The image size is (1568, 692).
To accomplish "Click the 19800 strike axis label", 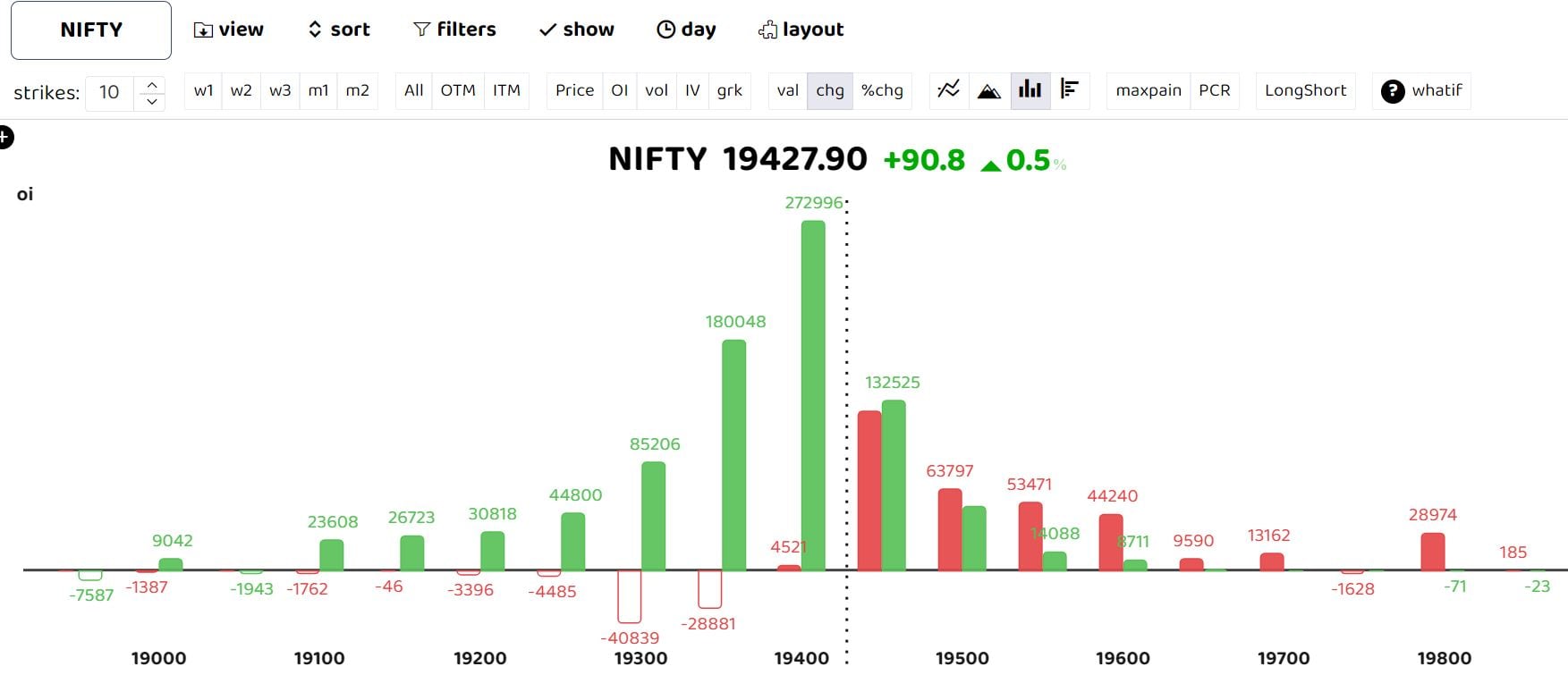I will [x=1444, y=659].
